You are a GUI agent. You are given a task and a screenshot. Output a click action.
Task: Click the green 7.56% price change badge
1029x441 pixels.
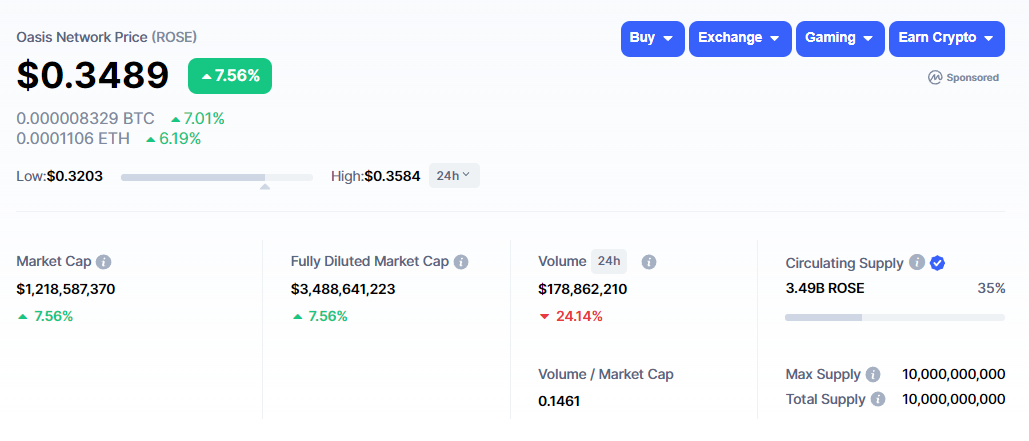[x=230, y=75]
